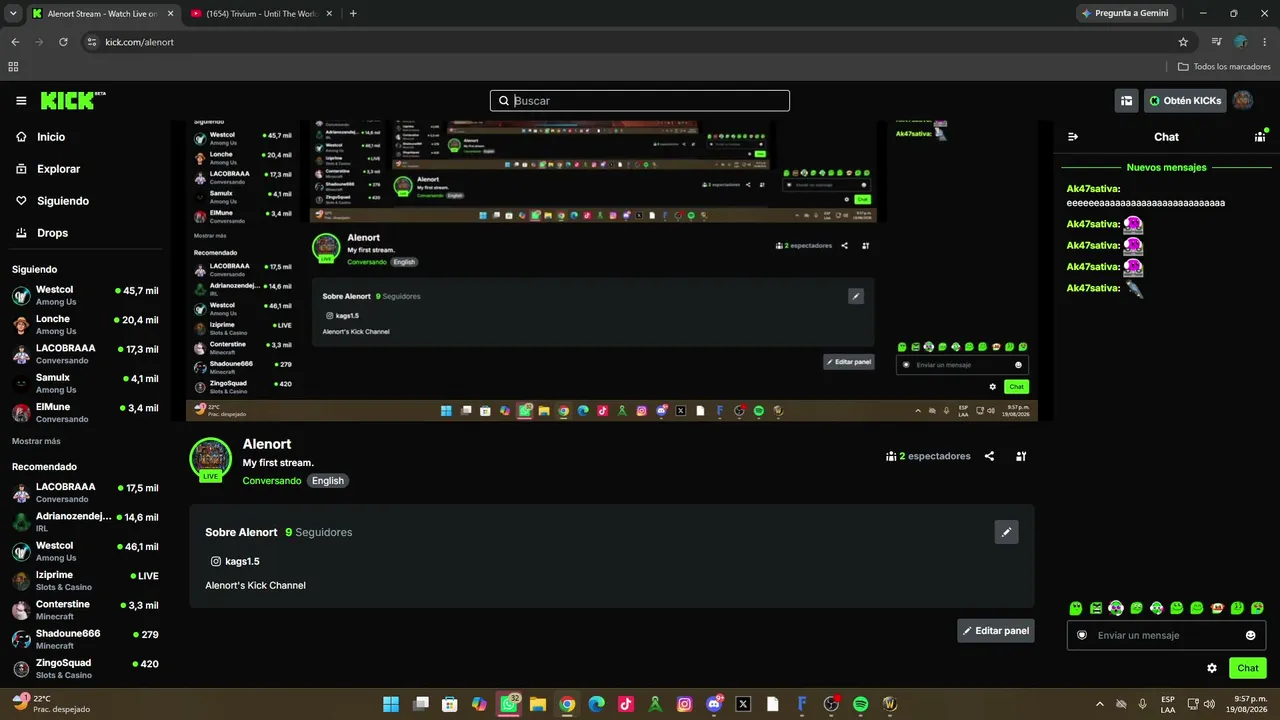Show hidden system tray icons
The height and width of the screenshot is (720, 1280).
click(1100, 704)
